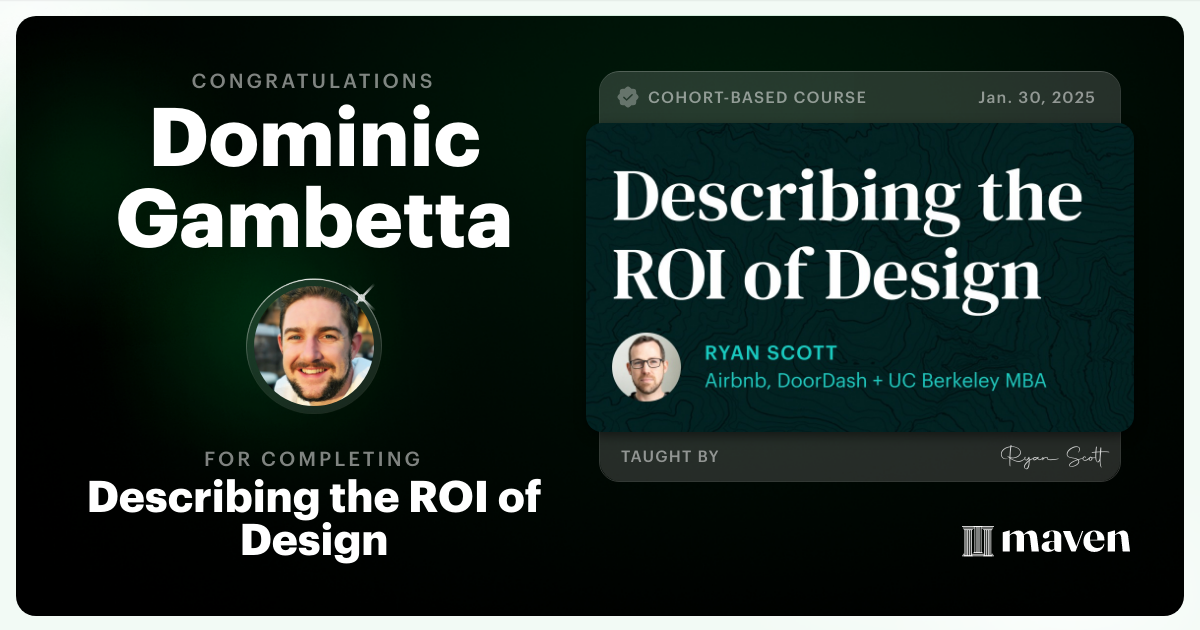
Task: Select Ryan Scott's circular avatar on the card
Action: 646,366
